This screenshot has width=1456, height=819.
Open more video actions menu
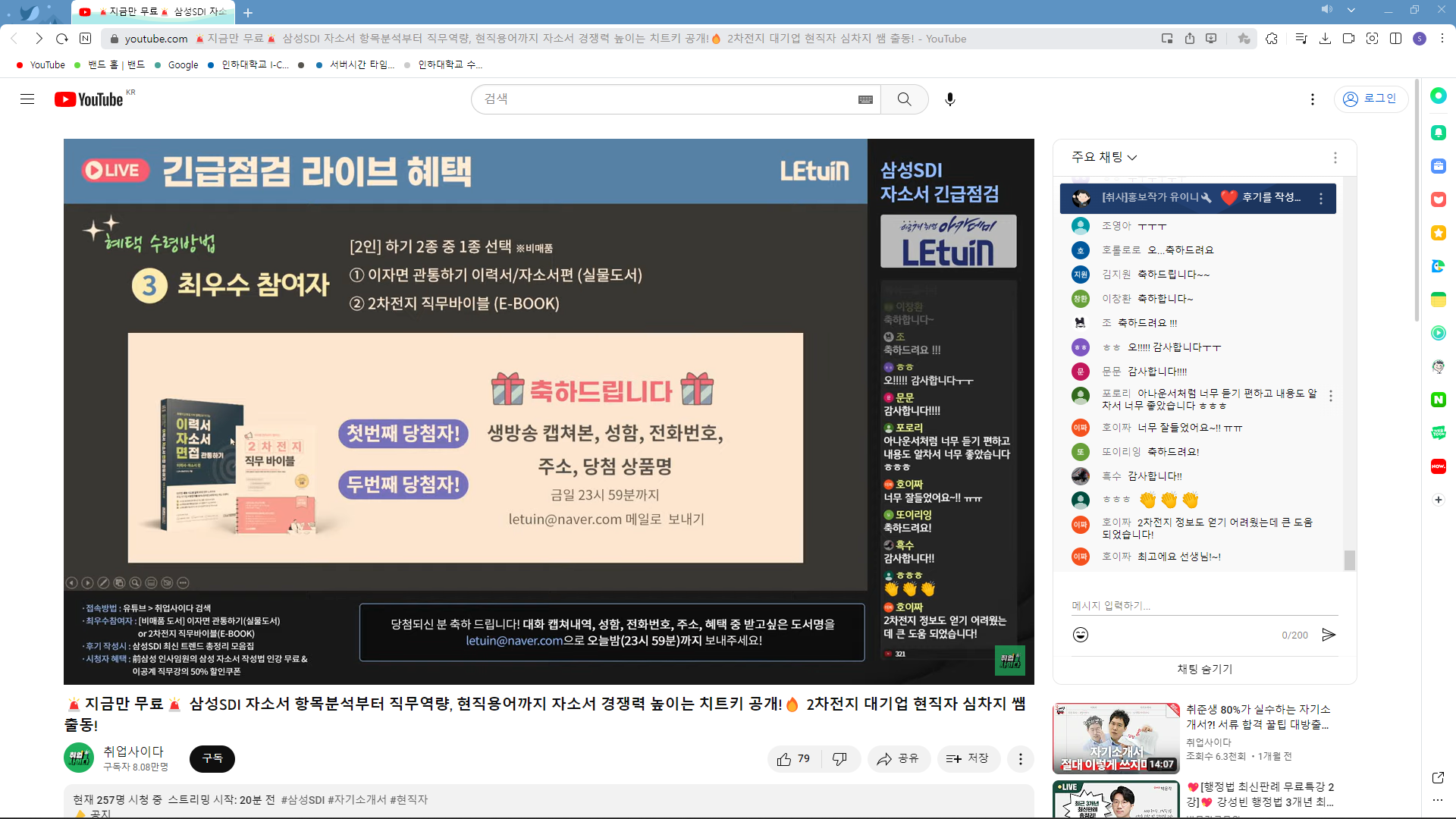tap(1021, 759)
